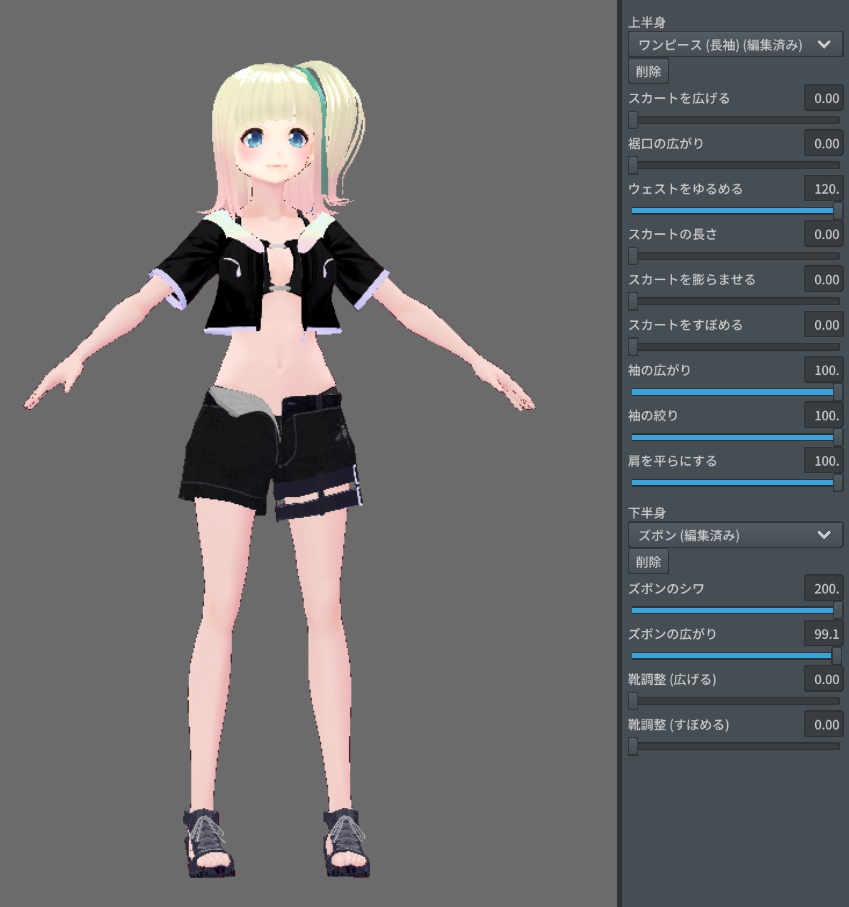Click 削除 button under 上半身 section
The height and width of the screenshot is (907, 849).
(648, 70)
